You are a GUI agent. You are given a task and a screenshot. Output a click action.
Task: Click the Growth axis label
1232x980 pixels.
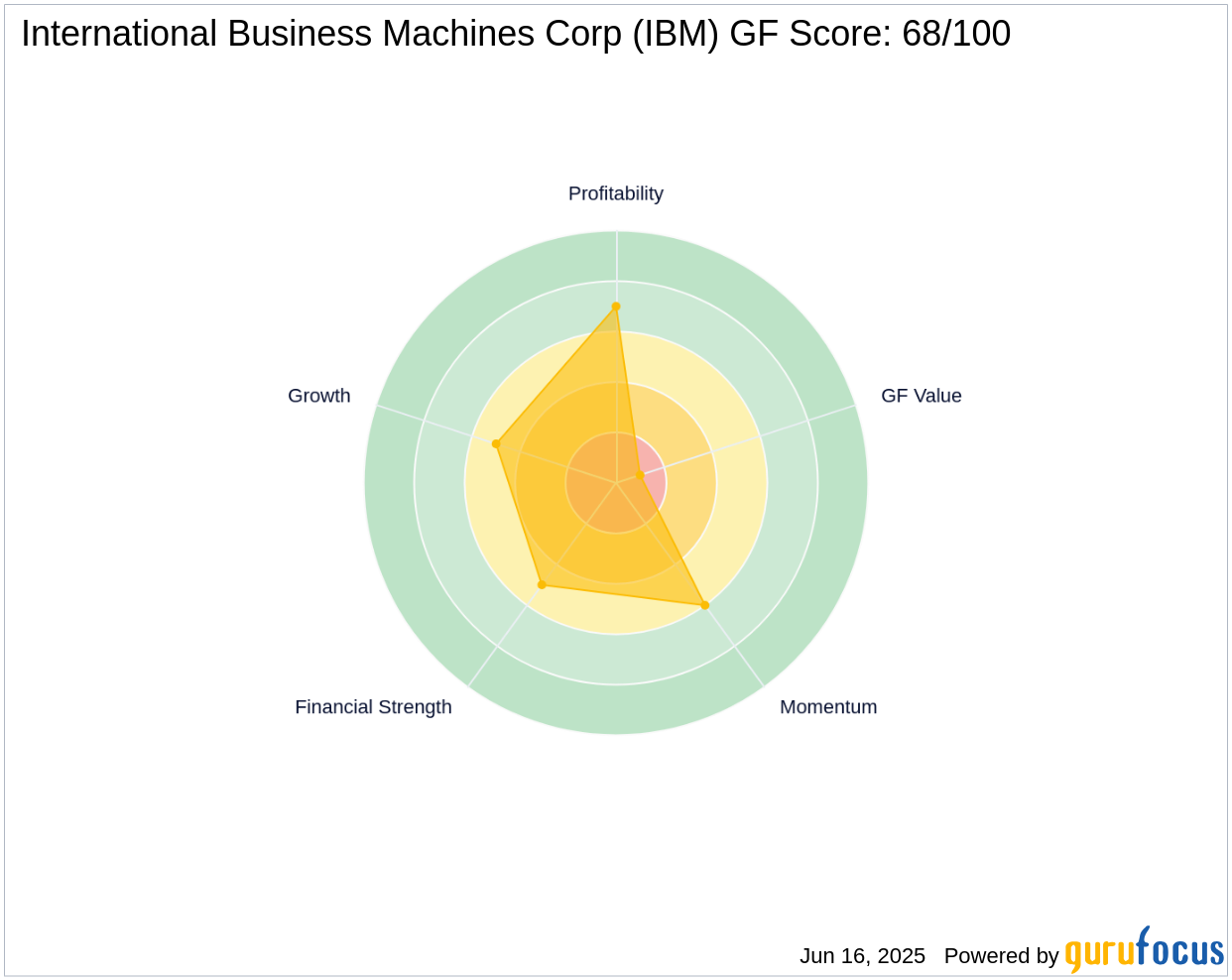319,396
